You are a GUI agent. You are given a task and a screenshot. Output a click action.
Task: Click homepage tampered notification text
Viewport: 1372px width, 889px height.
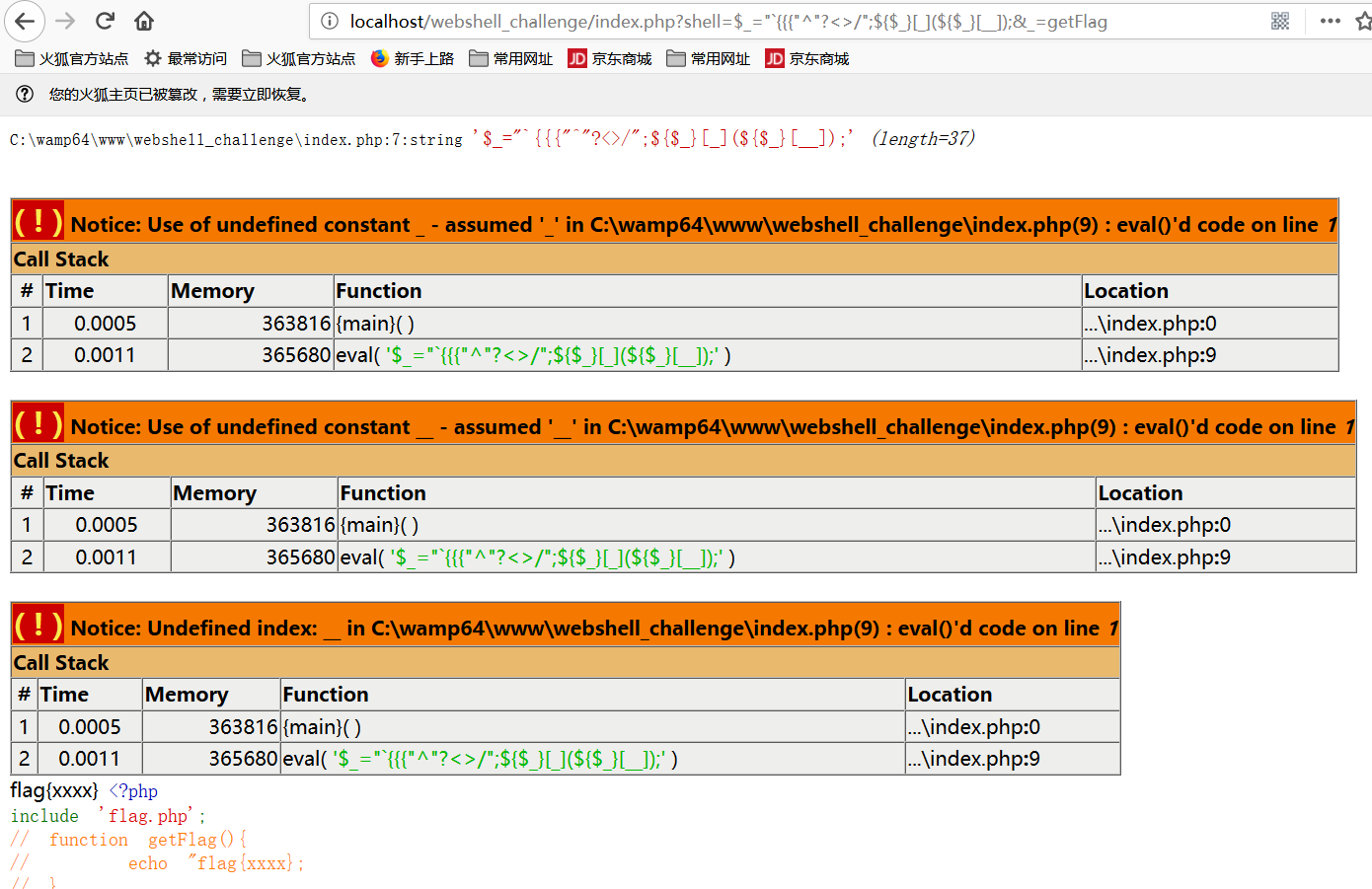point(181,95)
